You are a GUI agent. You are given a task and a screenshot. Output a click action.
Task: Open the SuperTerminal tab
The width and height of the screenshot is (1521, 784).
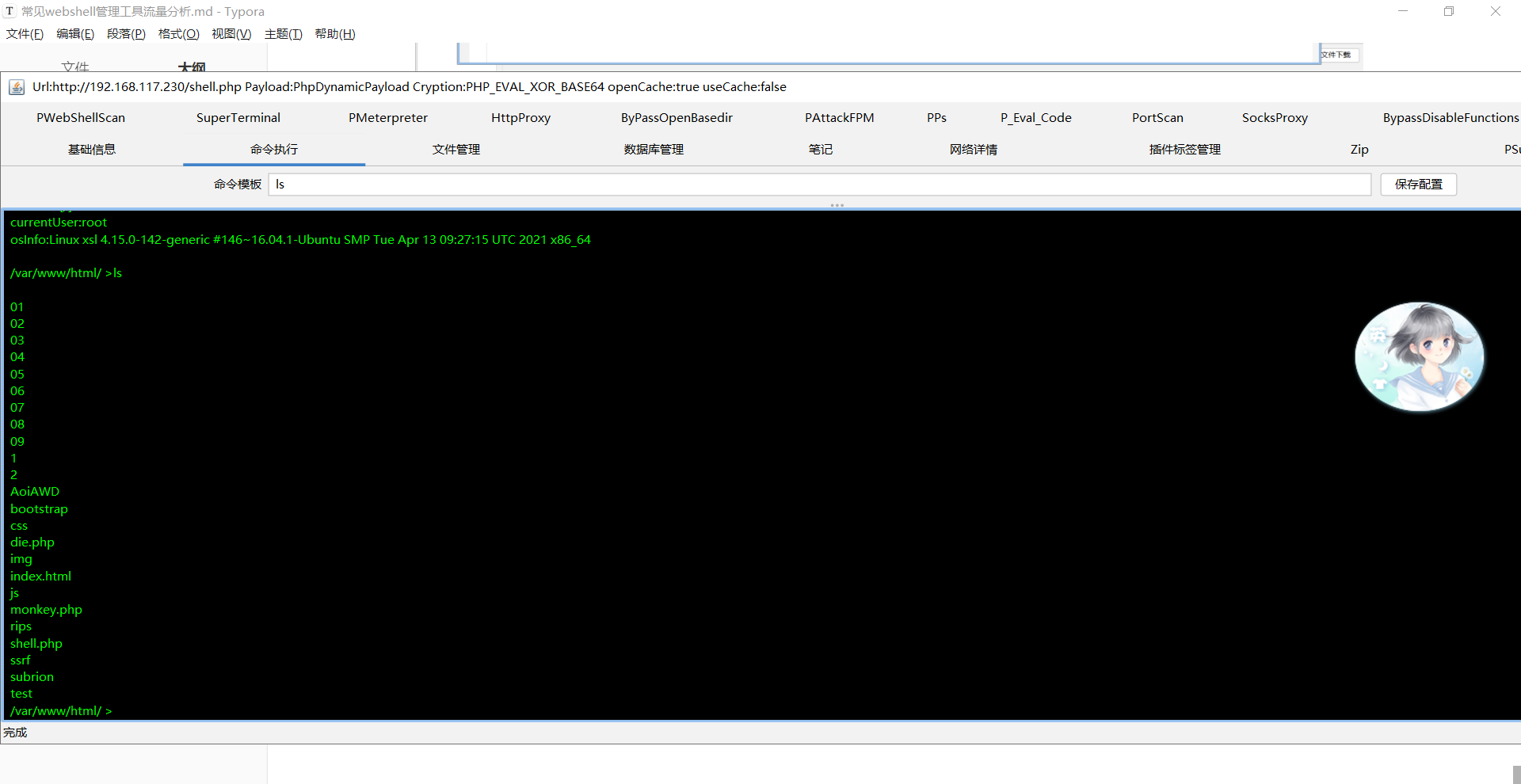click(x=238, y=118)
